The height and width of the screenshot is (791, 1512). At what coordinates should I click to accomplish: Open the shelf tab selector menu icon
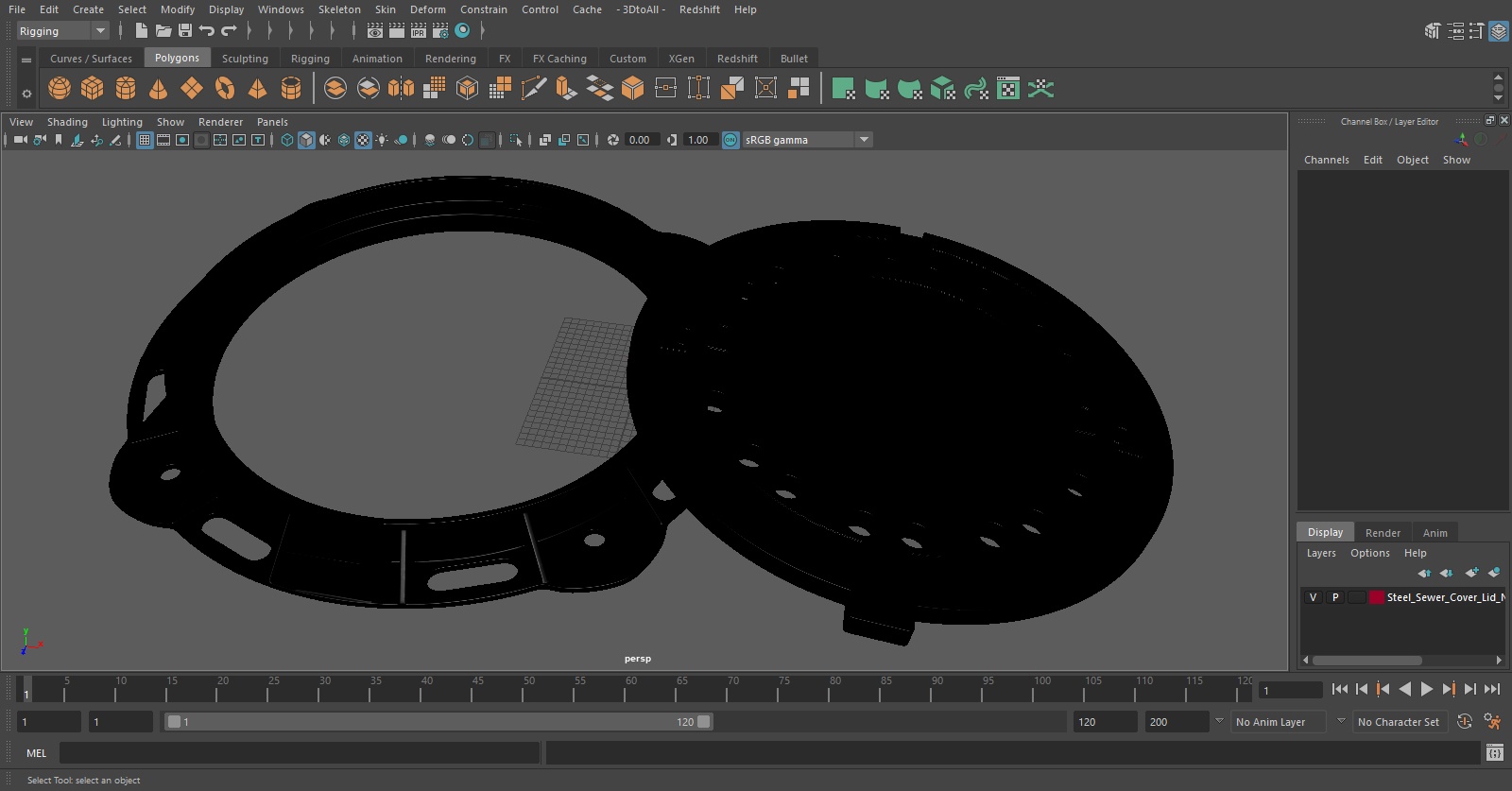pos(26,60)
